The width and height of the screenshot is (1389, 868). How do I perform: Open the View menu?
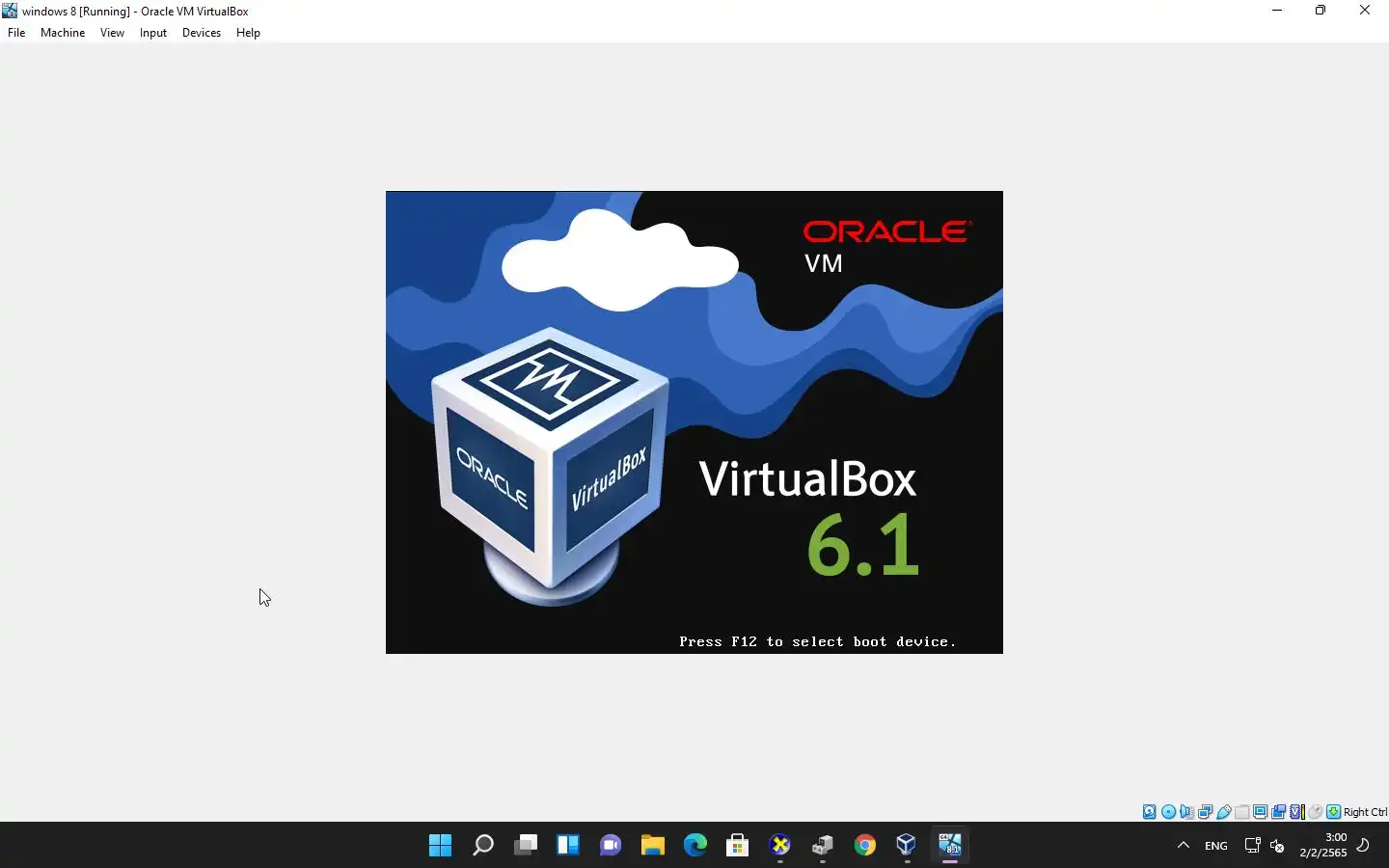(112, 33)
